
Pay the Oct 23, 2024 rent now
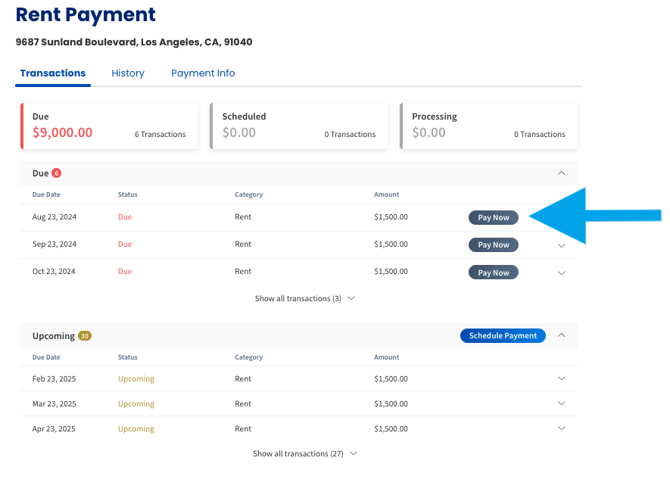pyautogui.click(x=494, y=272)
